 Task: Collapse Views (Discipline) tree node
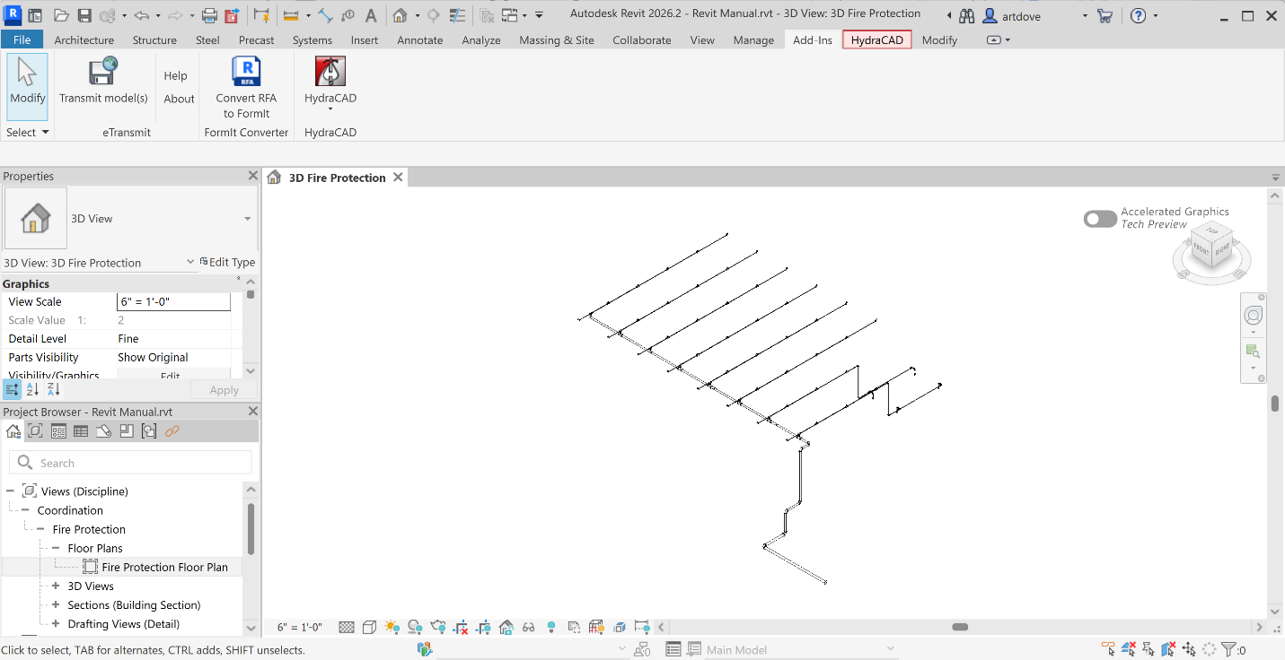click(x=10, y=491)
